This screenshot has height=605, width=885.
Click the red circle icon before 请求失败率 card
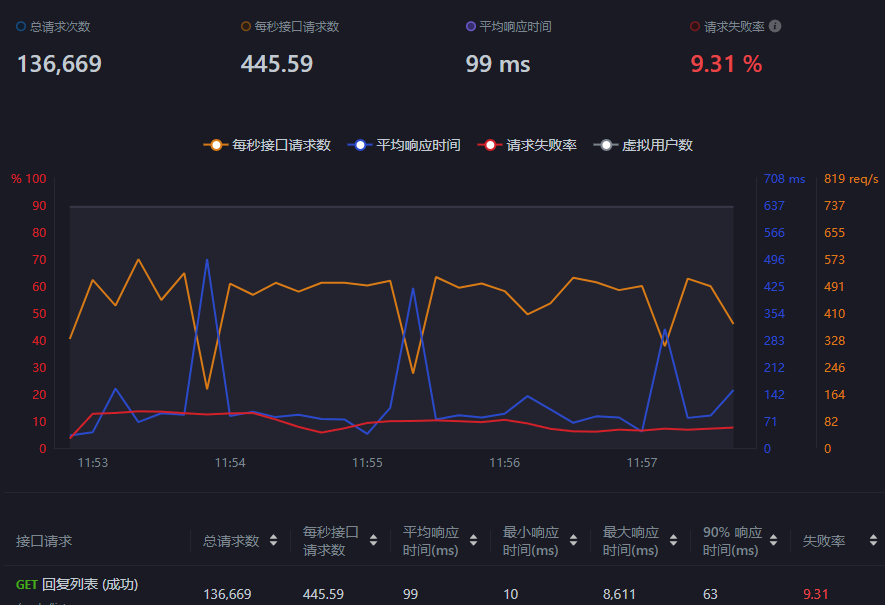(695, 27)
